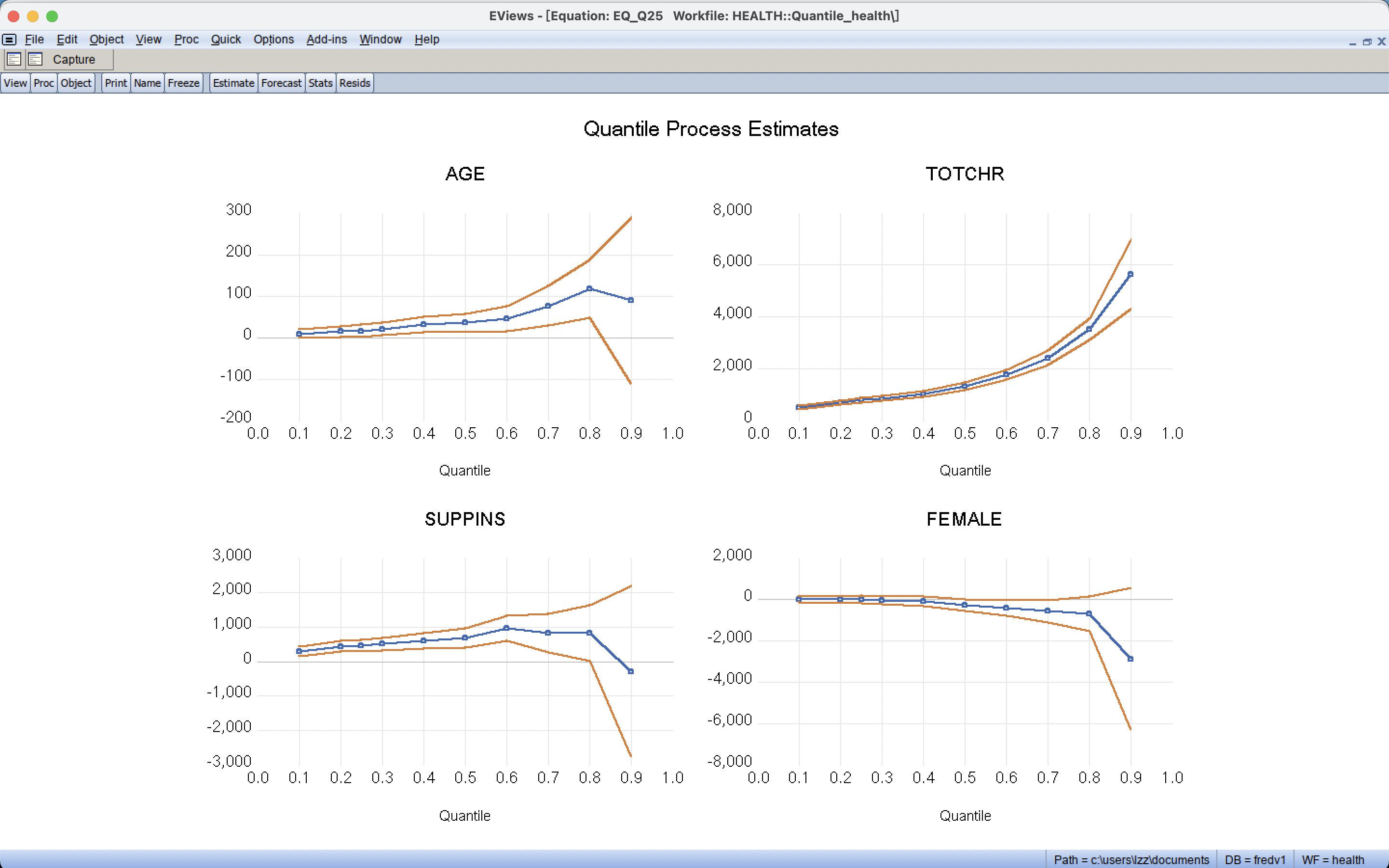Click the WF = health status field
The width and height of the screenshot is (1389, 868).
coord(1332,859)
